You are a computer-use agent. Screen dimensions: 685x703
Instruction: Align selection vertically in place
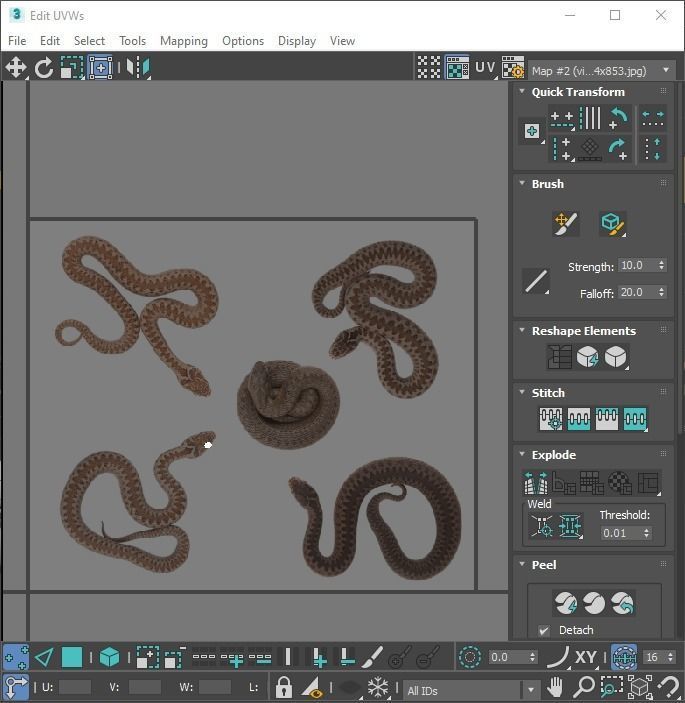(x=562, y=149)
